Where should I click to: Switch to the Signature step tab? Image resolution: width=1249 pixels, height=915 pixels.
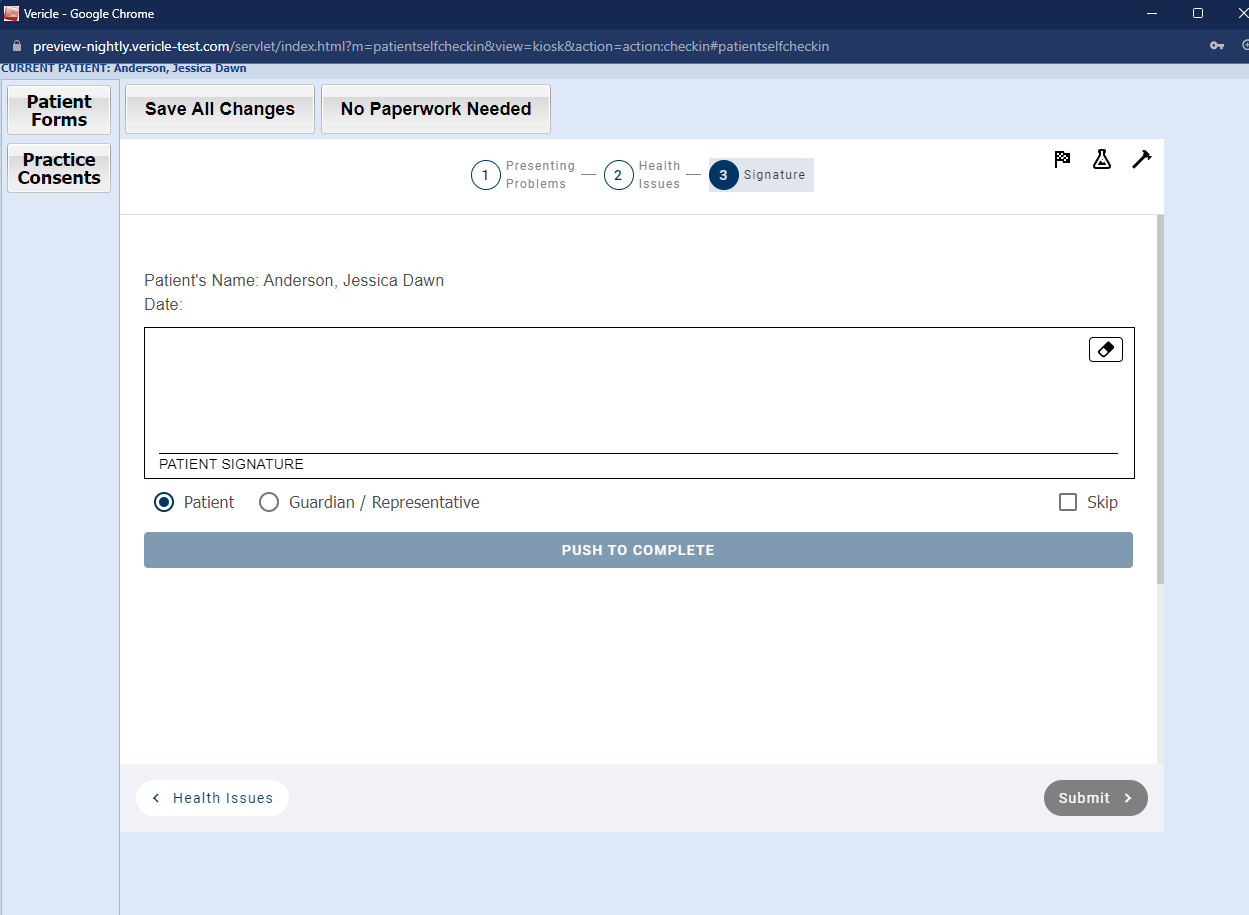(761, 175)
